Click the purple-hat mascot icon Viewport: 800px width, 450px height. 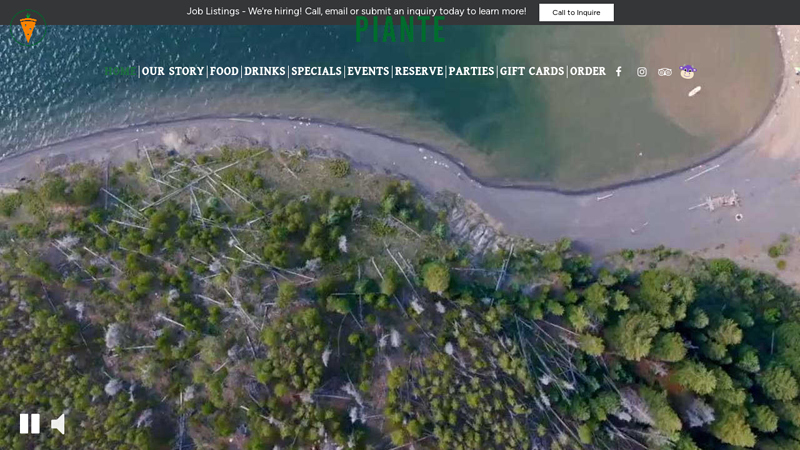688,71
